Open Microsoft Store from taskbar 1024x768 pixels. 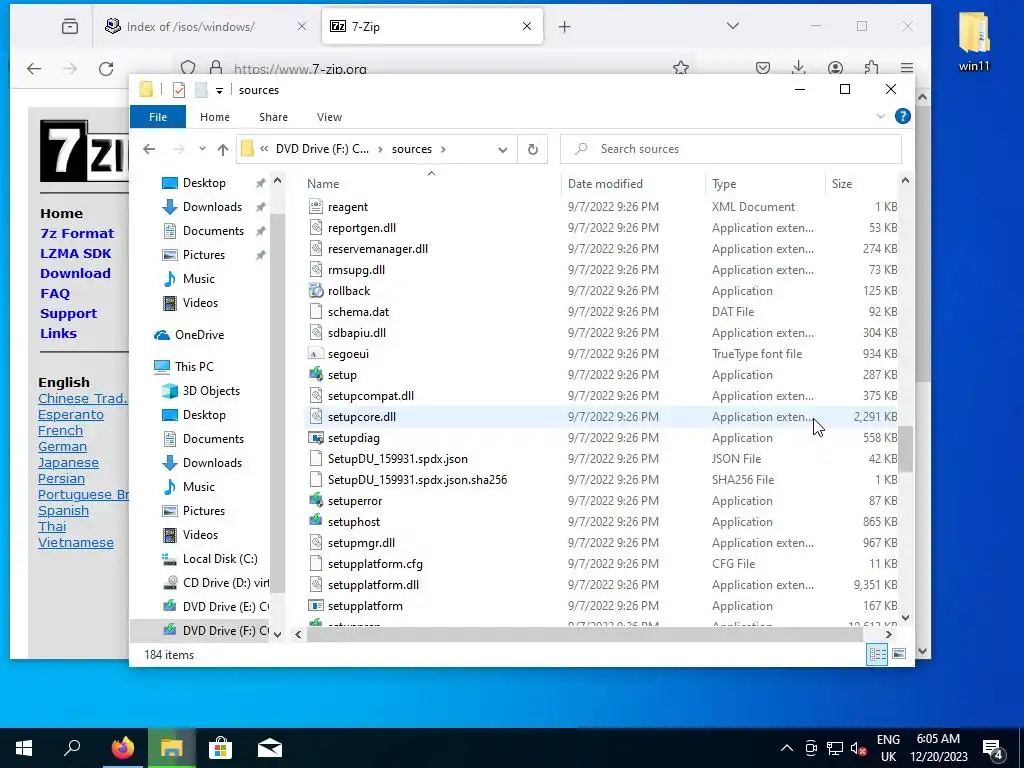click(221, 748)
